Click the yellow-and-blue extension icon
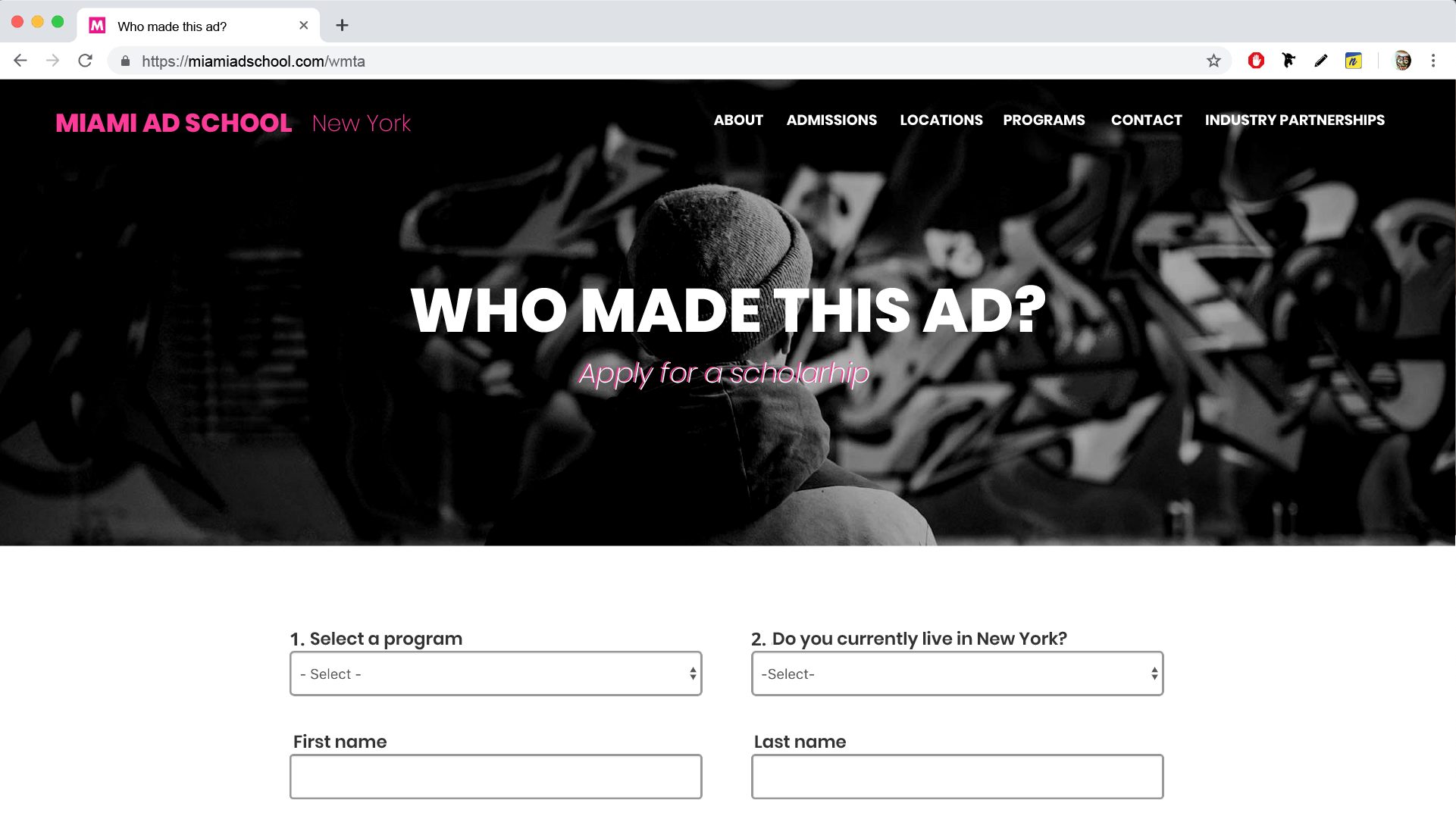This screenshot has height=819, width=1456. point(1353,61)
